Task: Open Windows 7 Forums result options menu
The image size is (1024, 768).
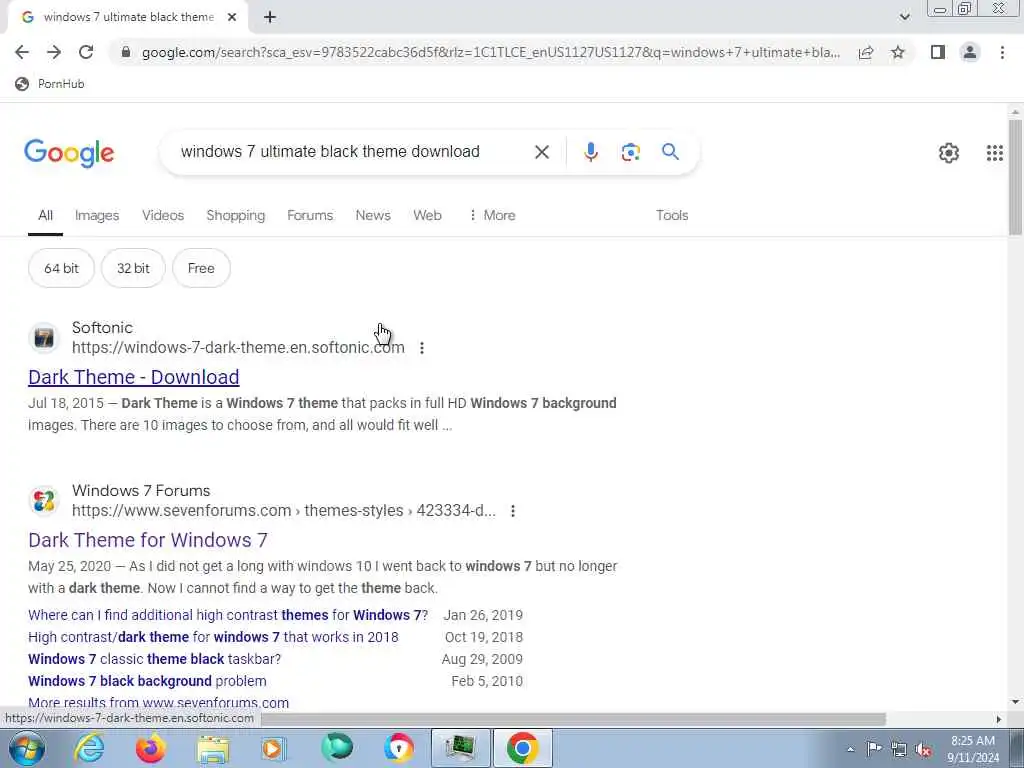Action: pos(513,511)
